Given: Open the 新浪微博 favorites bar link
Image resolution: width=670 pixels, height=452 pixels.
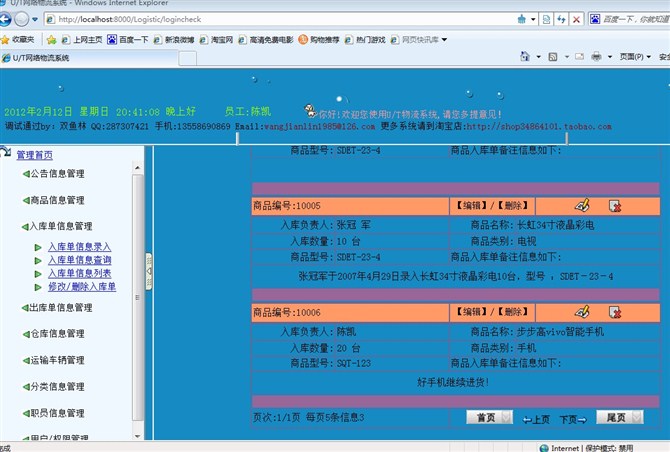Looking at the screenshot, I should pyautogui.click(x=174, y=40).
